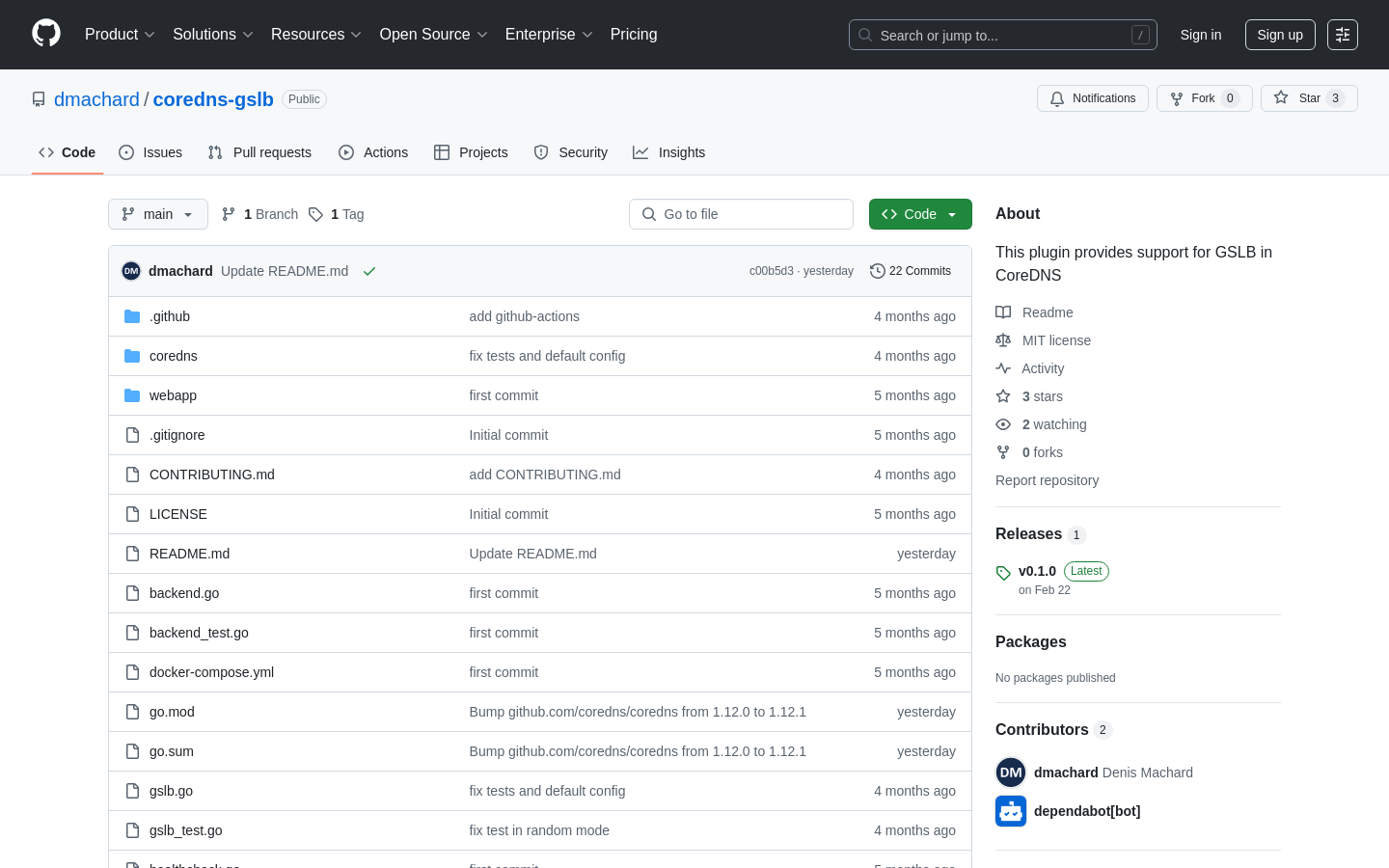Click the file icon beside docker-compose.yml
Screen dimensions: 1389x868
(x=132, y=672)
